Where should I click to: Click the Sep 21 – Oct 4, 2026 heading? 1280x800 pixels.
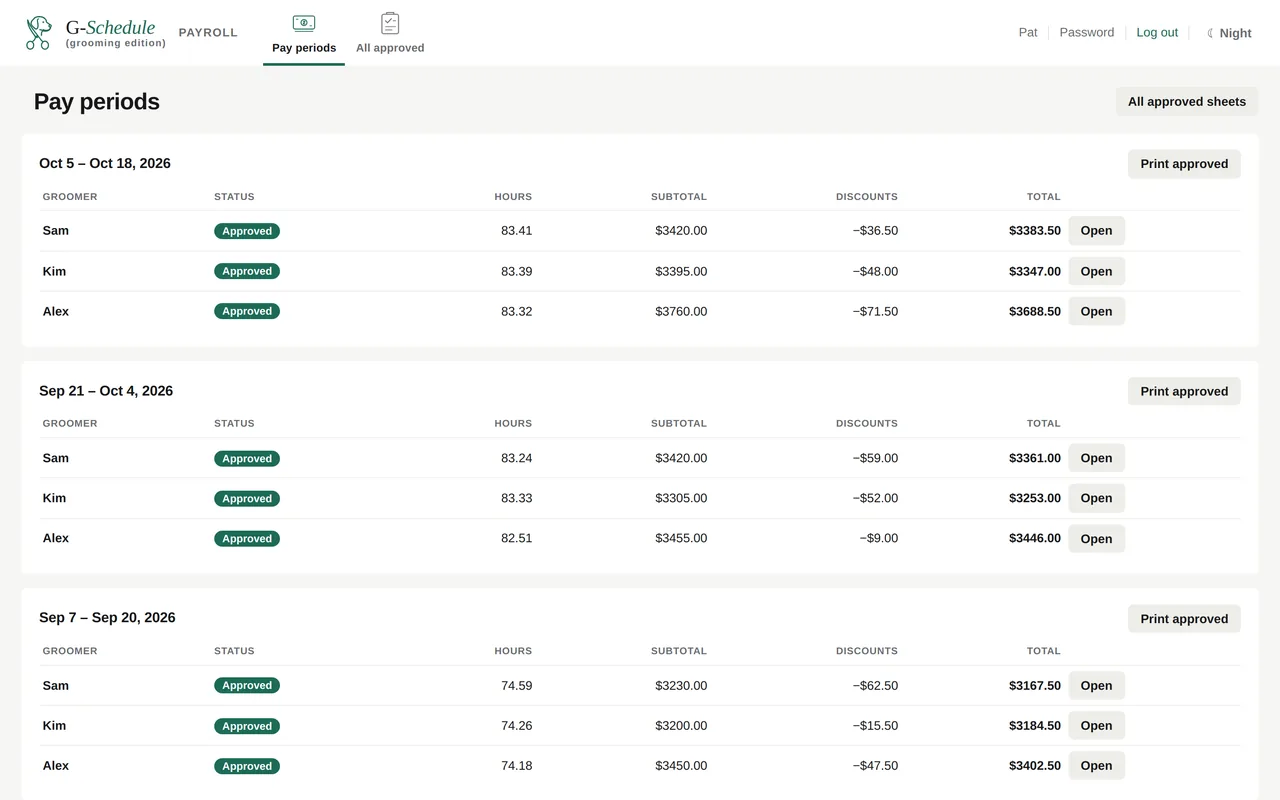(106, 391)
